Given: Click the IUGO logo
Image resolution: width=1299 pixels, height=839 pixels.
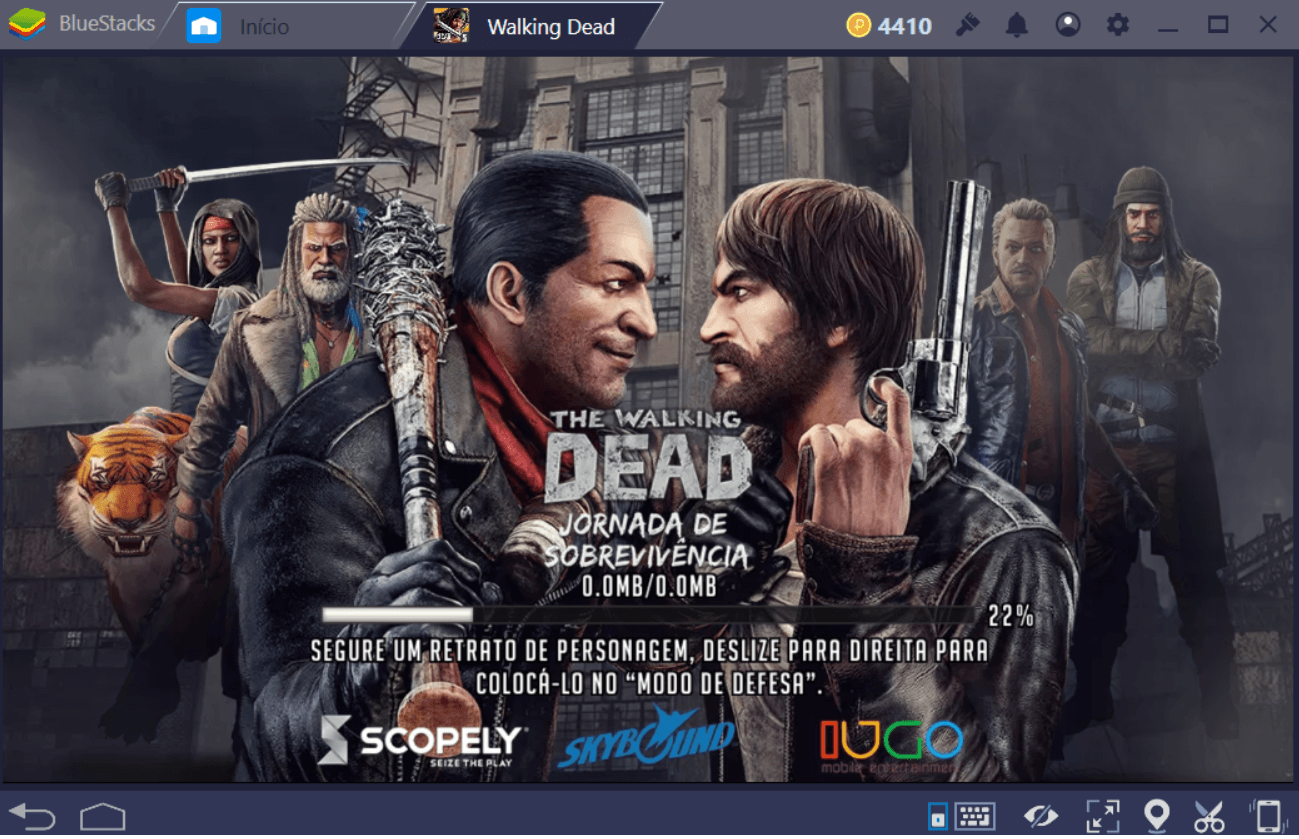Looking at the screenshot, I should (891, 745).
